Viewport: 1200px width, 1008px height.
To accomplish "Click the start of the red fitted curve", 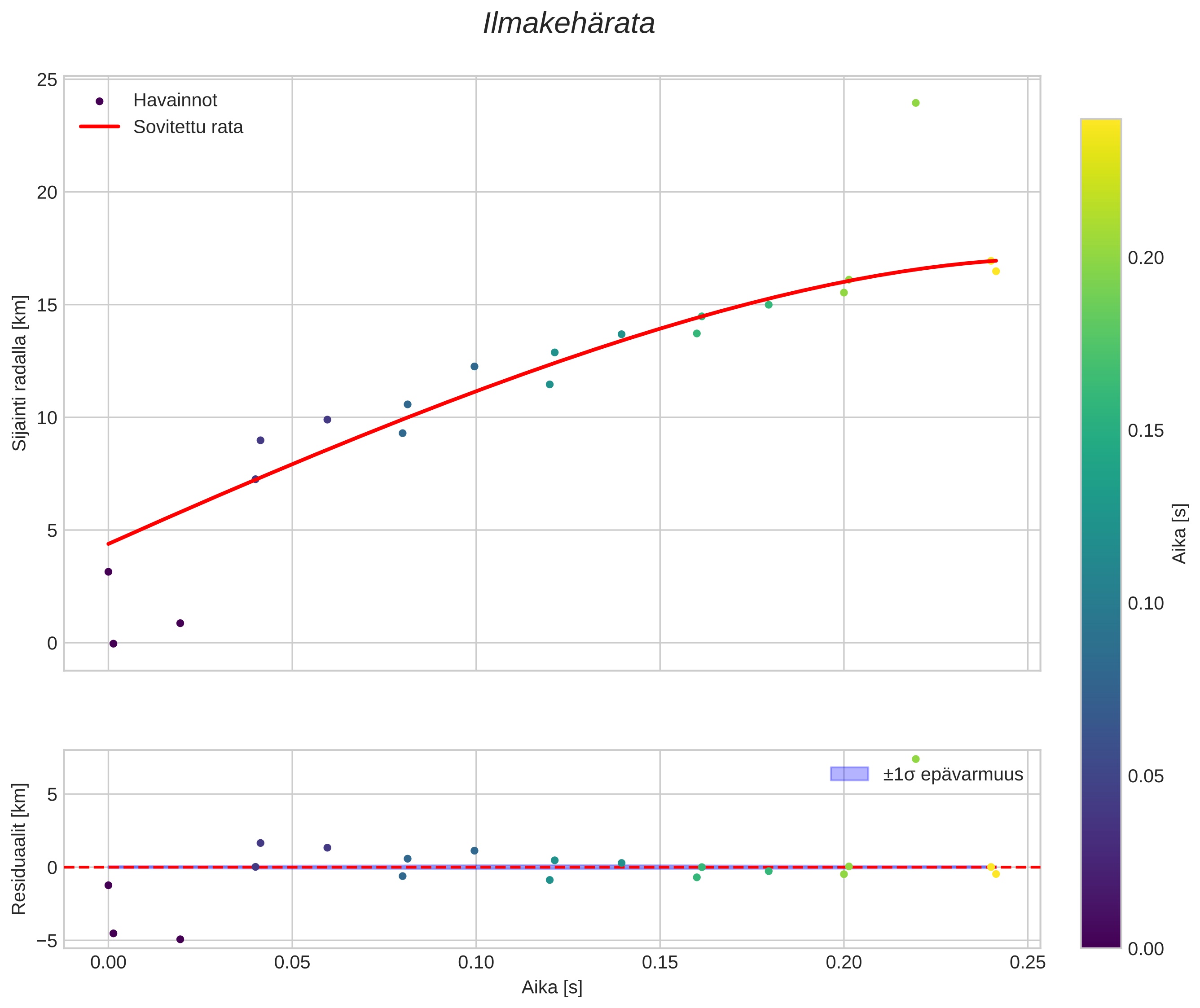I will (109, 543).
